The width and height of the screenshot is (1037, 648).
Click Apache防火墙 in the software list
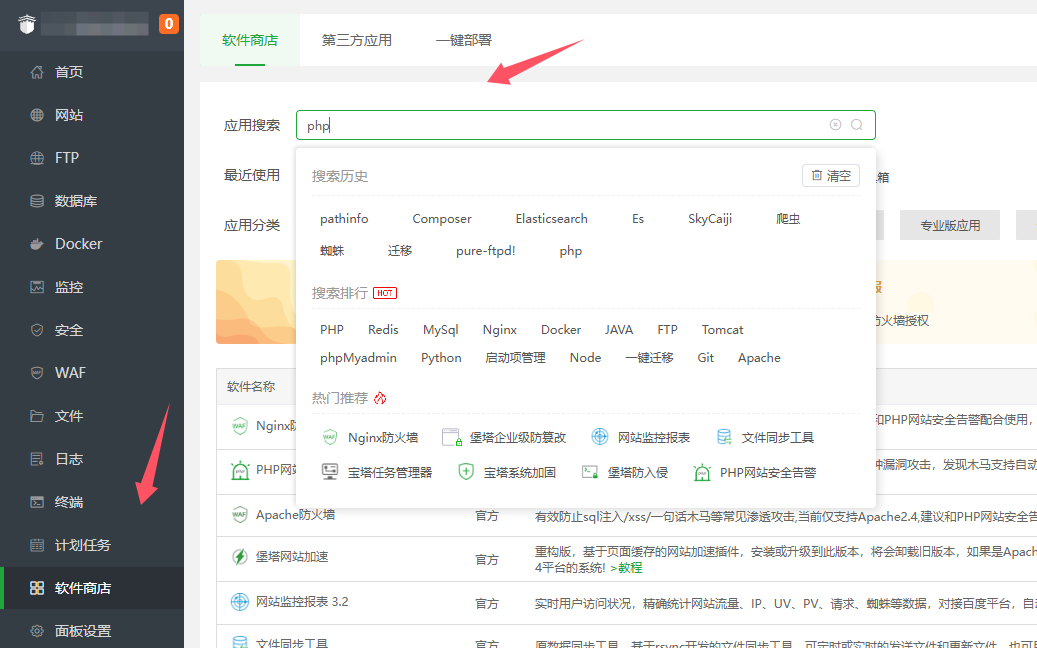click(x=295, y=514)
